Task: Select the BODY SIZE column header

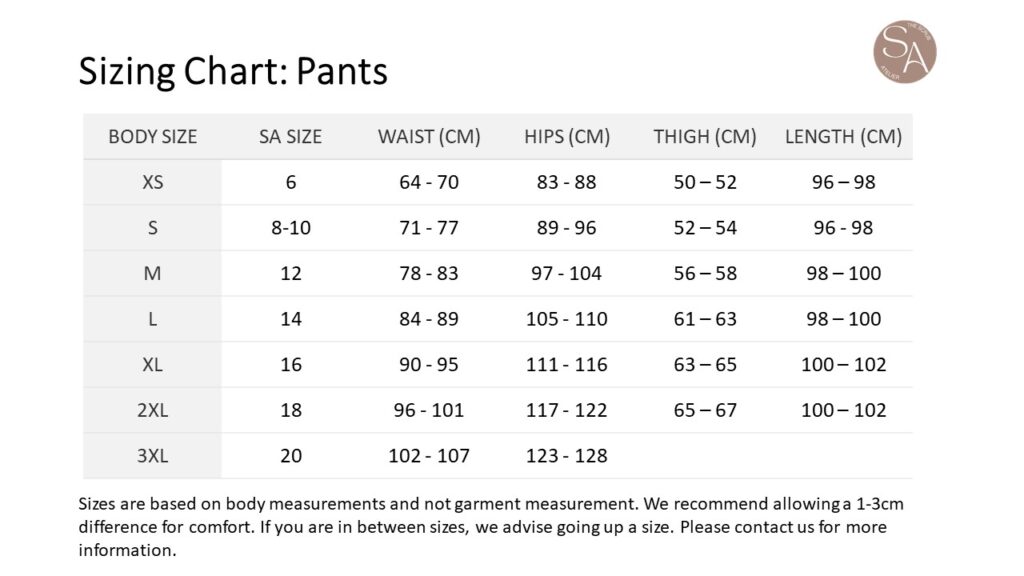Action: click(152, 137)
